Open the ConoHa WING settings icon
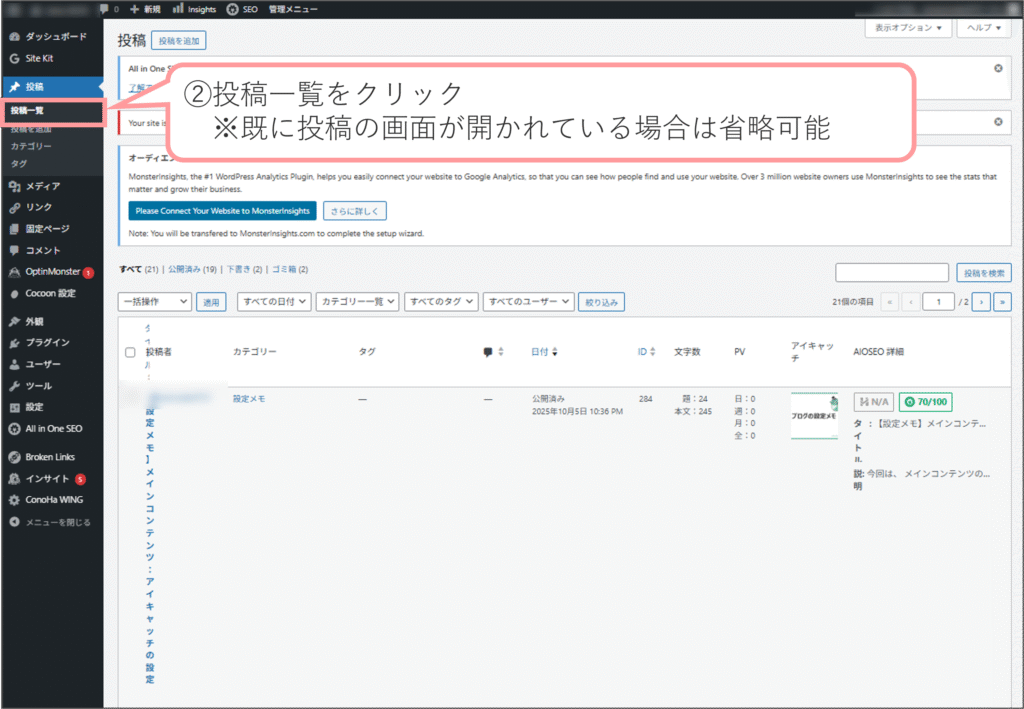1024x709 pixels. [14, 500]
